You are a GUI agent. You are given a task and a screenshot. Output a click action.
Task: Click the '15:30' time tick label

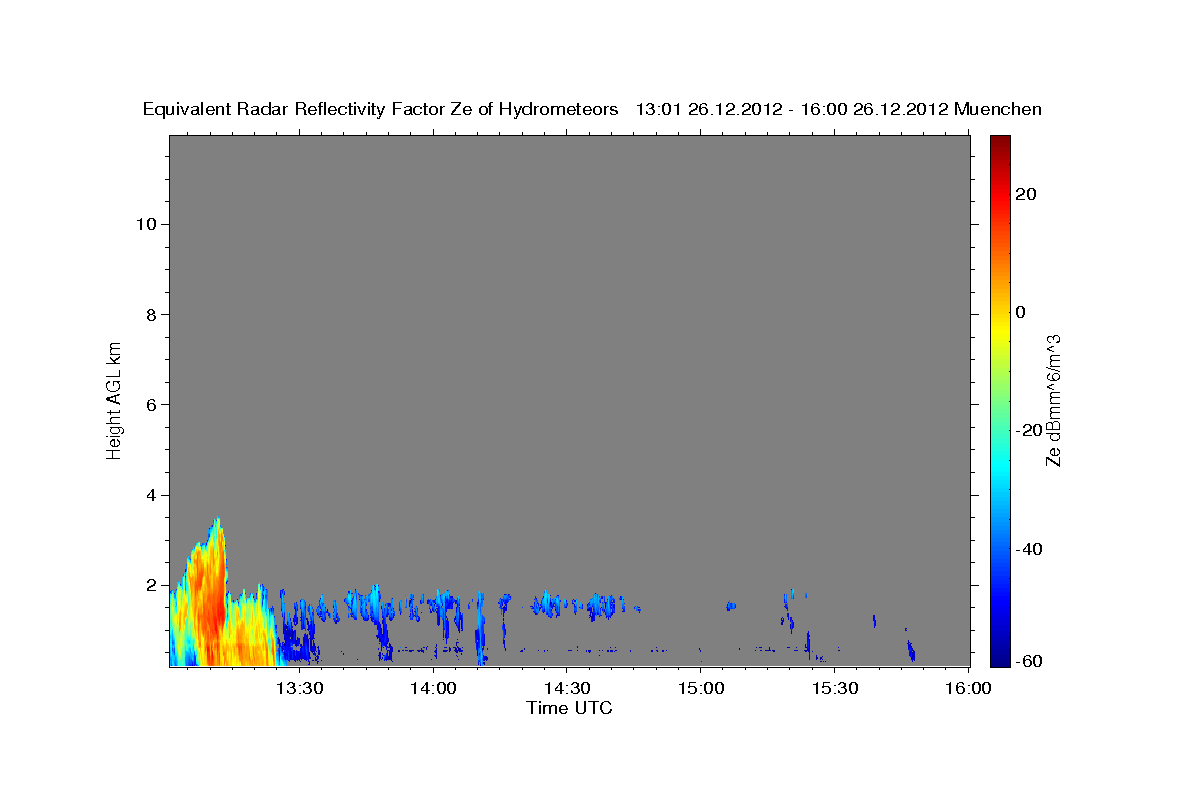[835, 689]
